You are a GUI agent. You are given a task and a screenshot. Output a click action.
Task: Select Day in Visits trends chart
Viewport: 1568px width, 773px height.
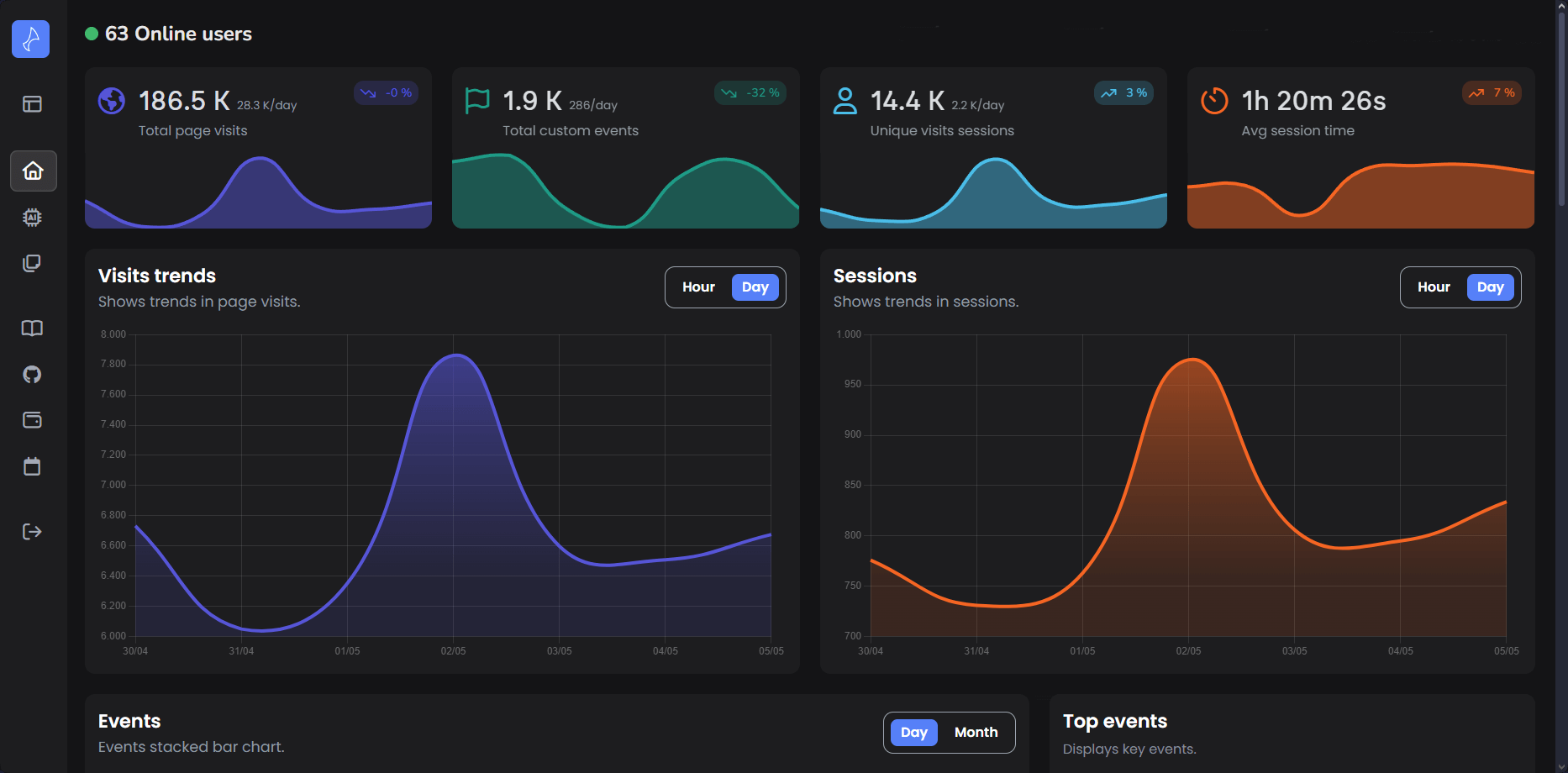(755, 287)
